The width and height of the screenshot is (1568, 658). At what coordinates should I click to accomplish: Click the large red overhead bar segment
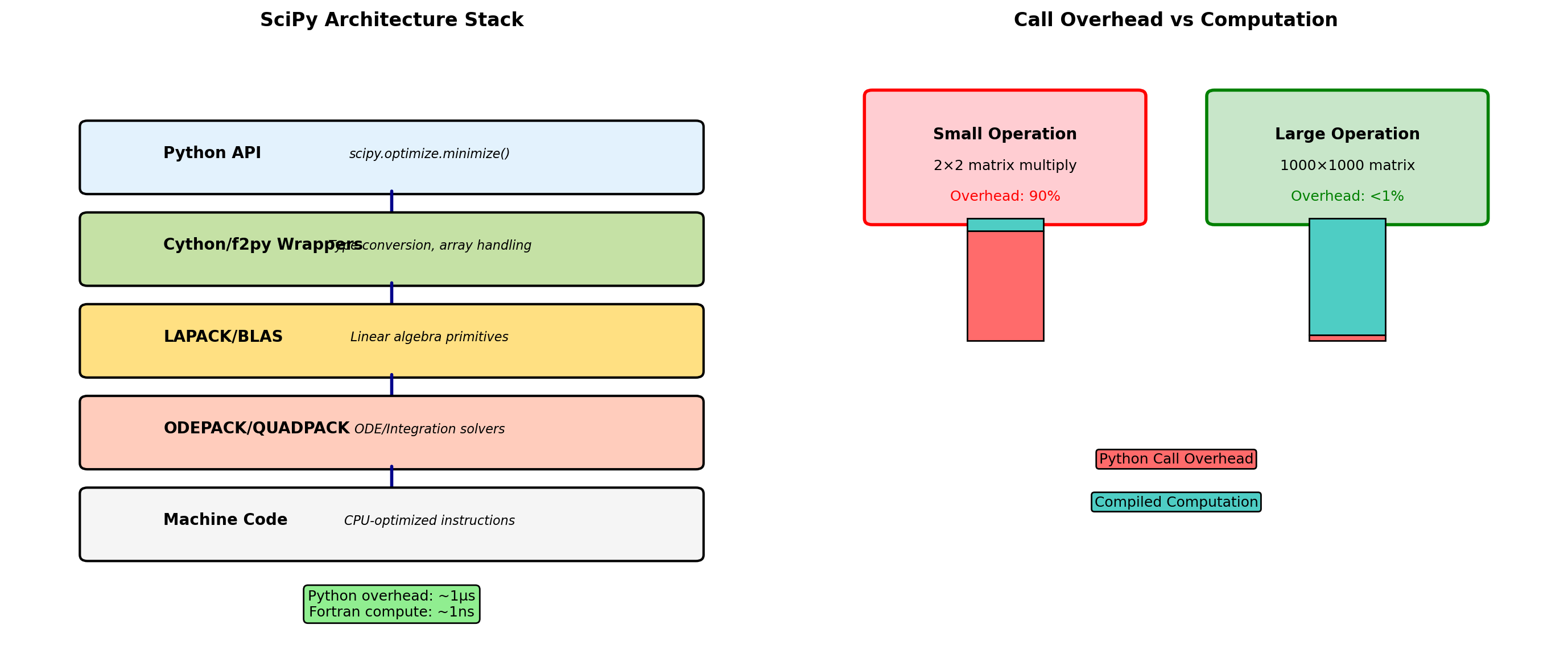(1005, 286)
